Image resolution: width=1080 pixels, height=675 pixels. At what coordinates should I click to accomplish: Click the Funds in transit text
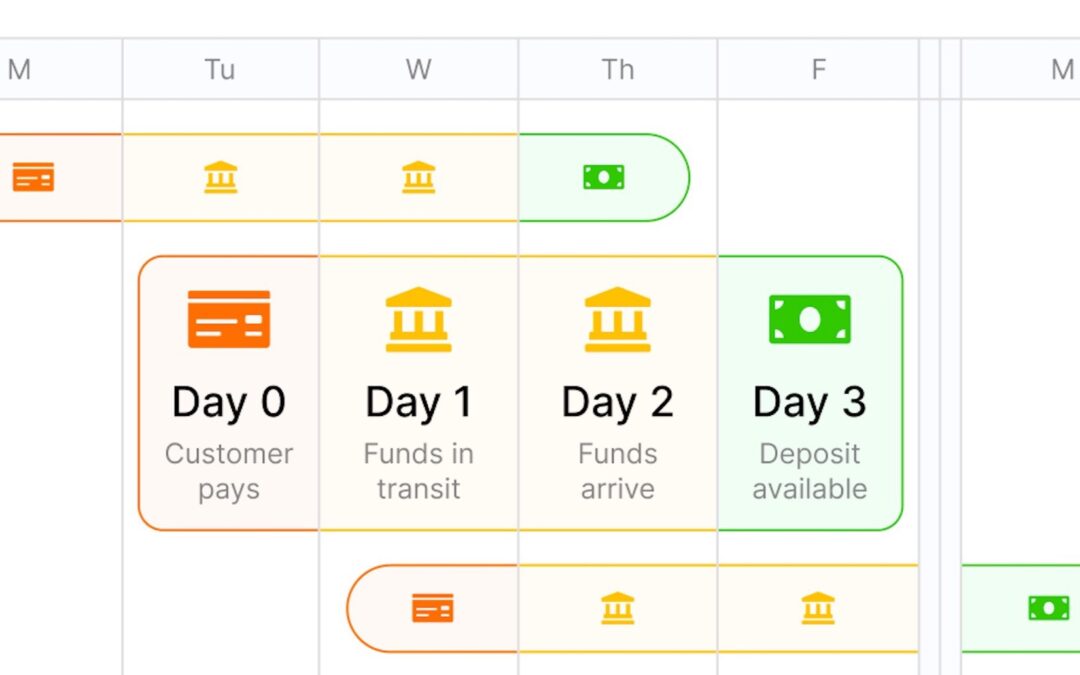[x=419, y=471]
